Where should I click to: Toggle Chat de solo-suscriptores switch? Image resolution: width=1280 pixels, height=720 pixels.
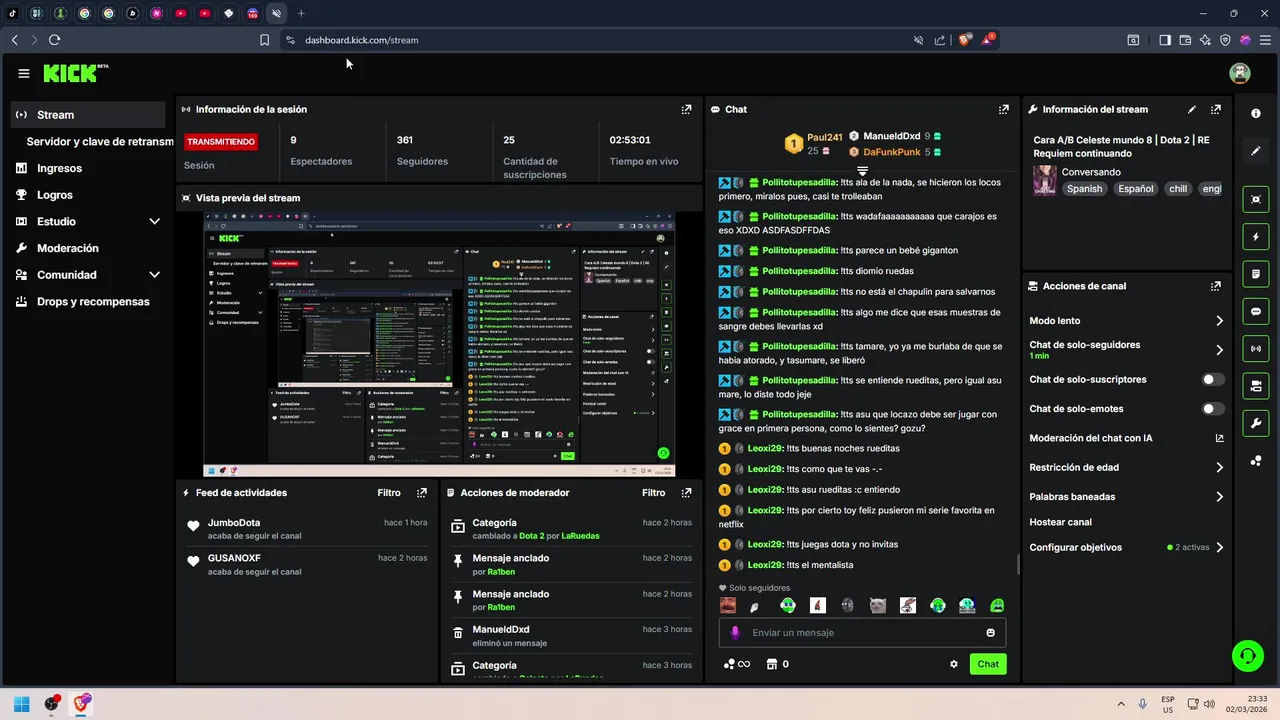1213,380
